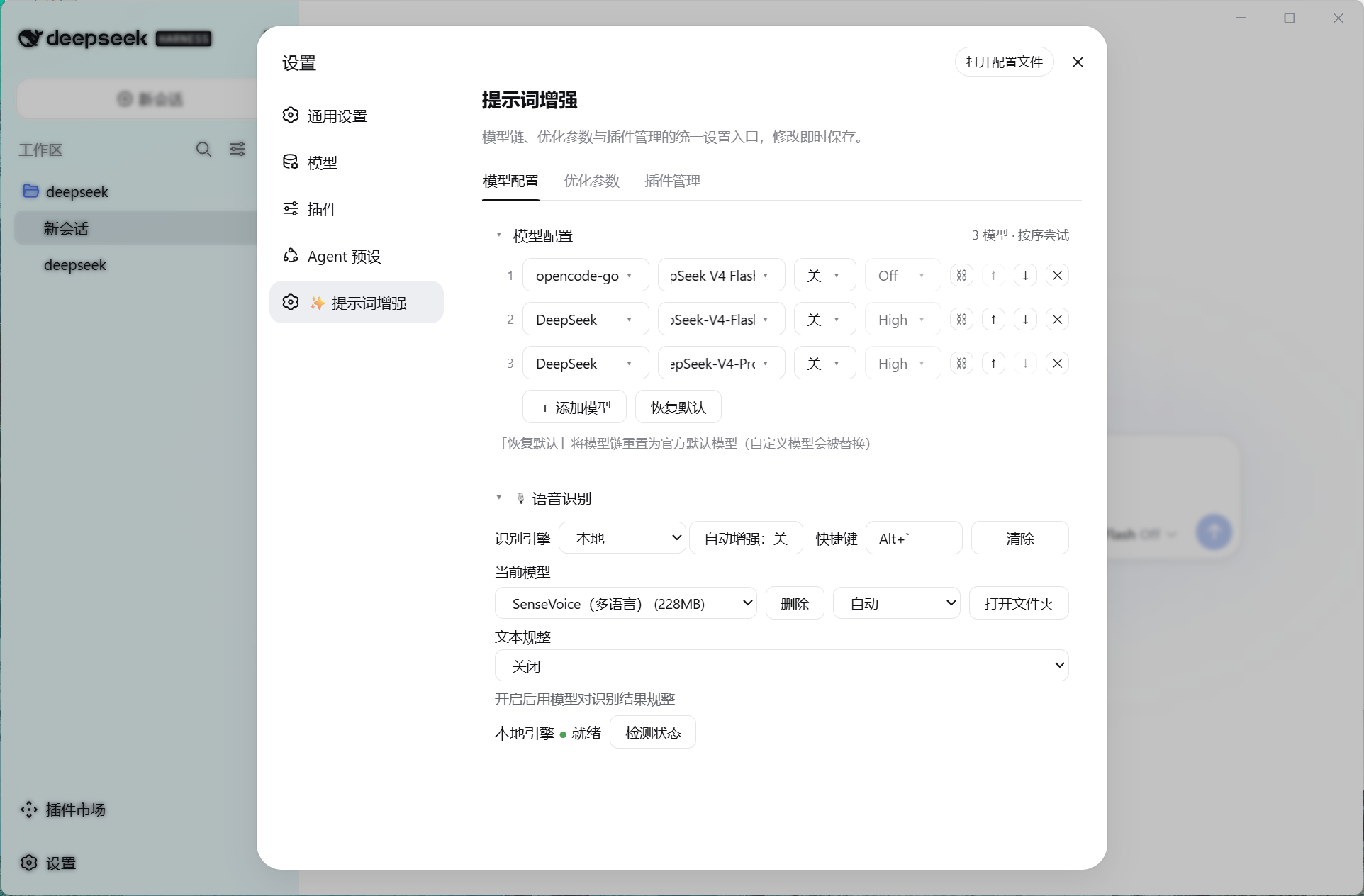Open row 2 High reasoning dropdown
Screen dimensions: 1364x896
(x=902, y=320)
